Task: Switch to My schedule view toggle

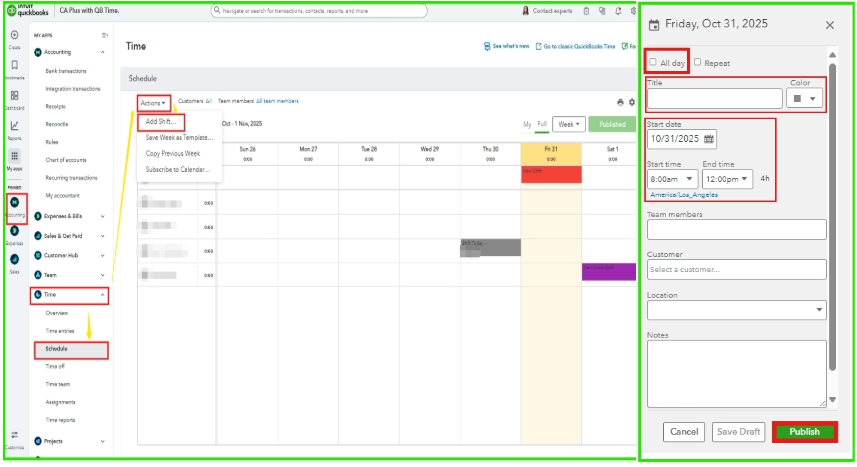Action: (x=527, y=125)
